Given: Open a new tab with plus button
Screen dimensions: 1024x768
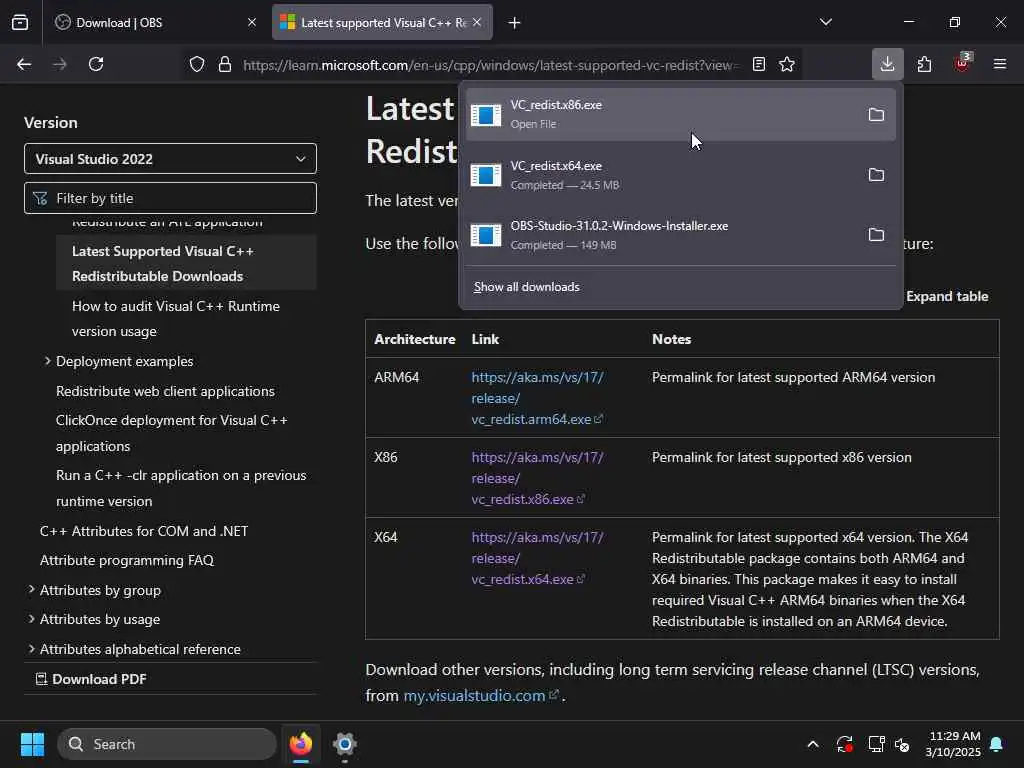Looking at the screenshot, I should pos(515,23).
